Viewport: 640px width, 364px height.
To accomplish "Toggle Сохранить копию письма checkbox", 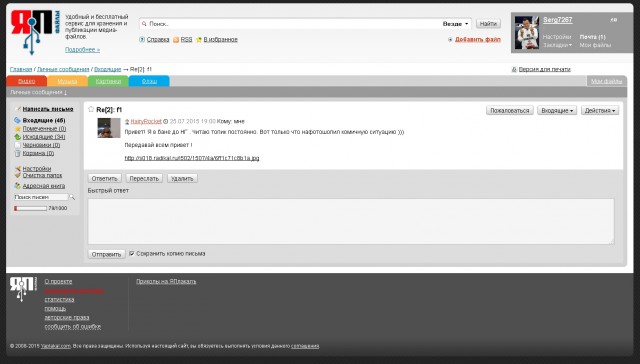I will pos(131,253).
